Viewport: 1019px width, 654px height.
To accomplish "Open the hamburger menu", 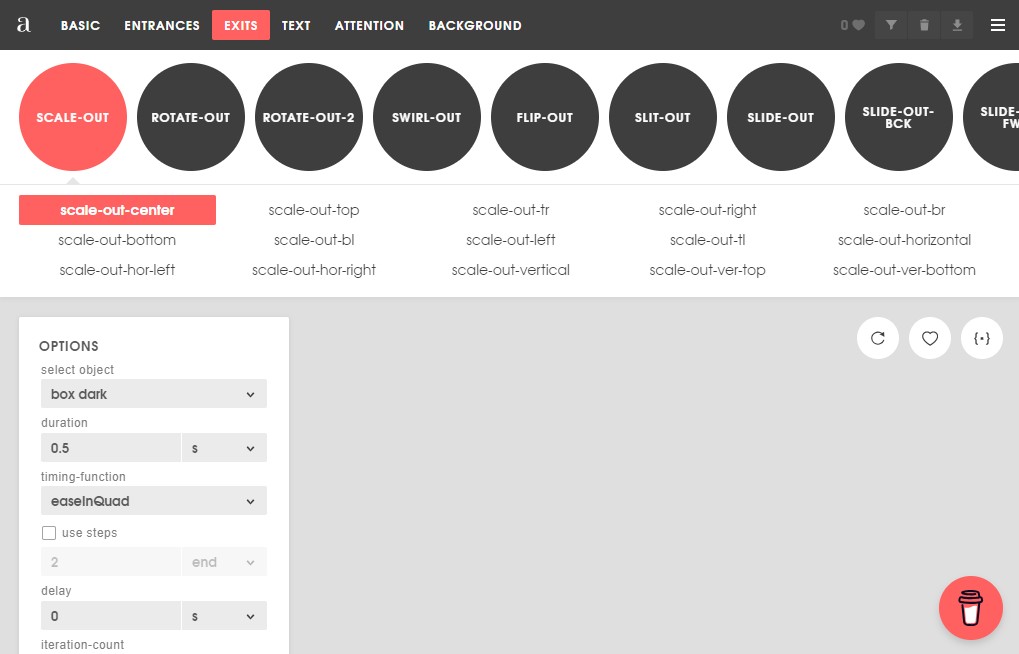I will (x=997, y=25).
